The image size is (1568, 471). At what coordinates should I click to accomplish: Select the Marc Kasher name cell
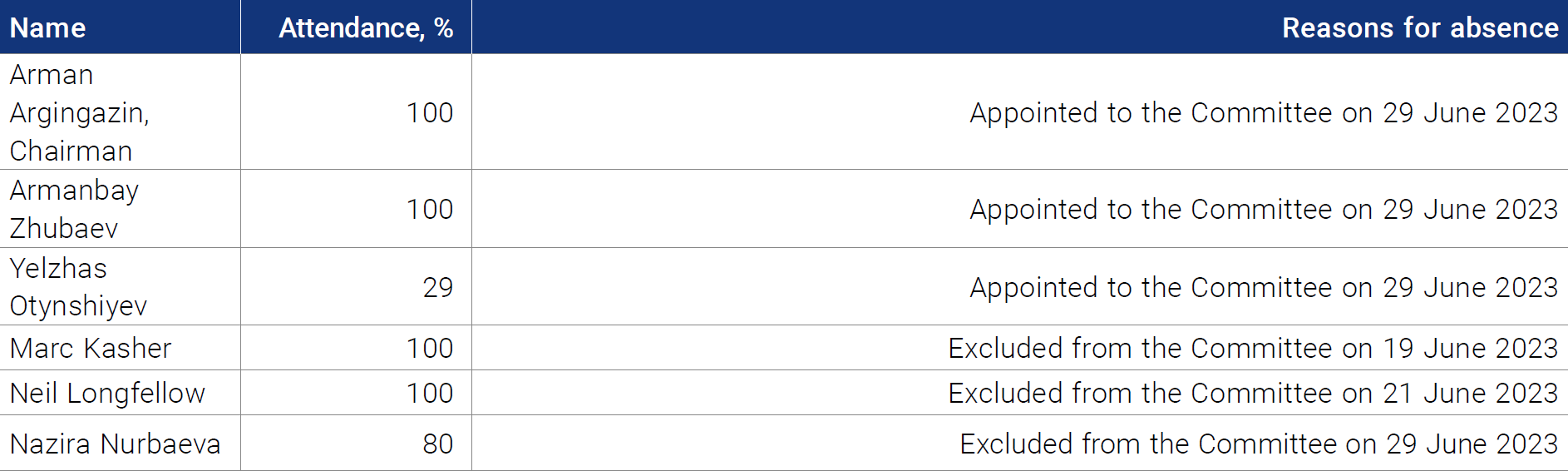[120, 348]
